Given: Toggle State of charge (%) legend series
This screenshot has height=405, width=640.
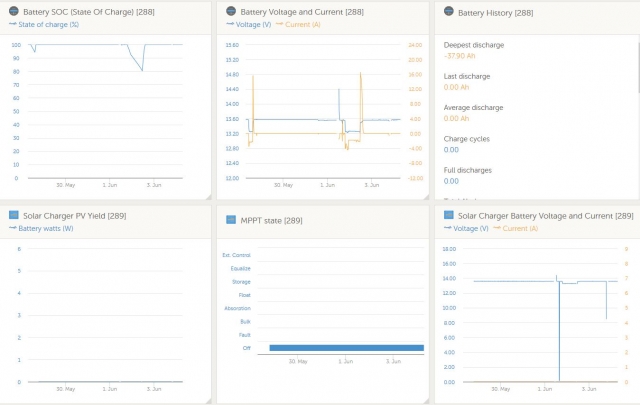Looking at the screenshot, I should click(x=44, y=24).
